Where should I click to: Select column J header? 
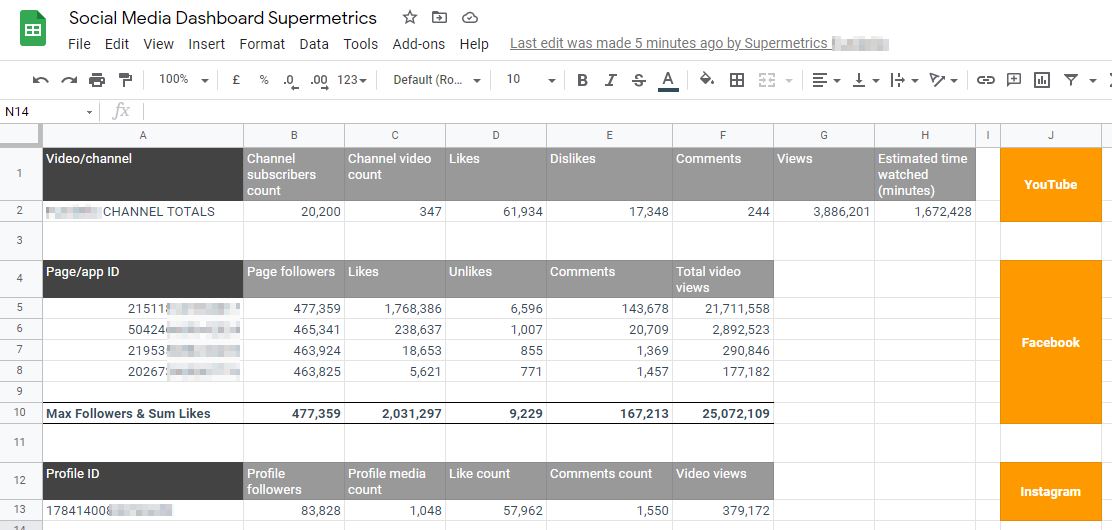click(1051, 136)
